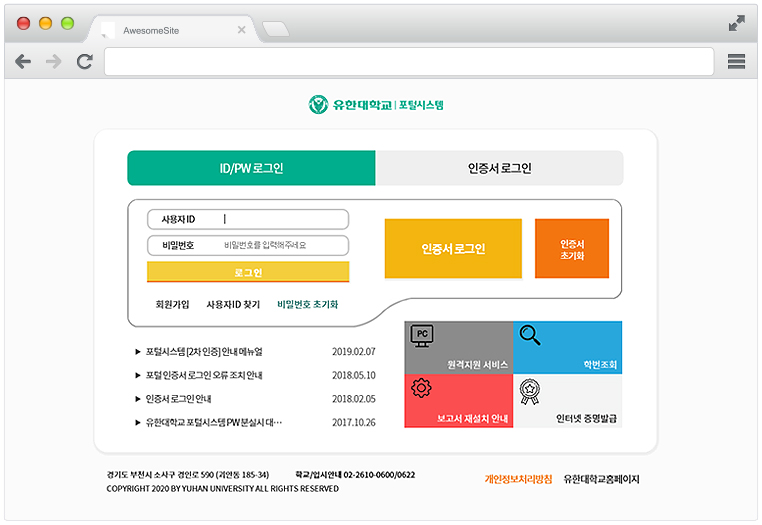Click the fullscreen expand arrows icon
This screenshot has height=525, width=762.
pyautogui.click(x=737, y=23)
